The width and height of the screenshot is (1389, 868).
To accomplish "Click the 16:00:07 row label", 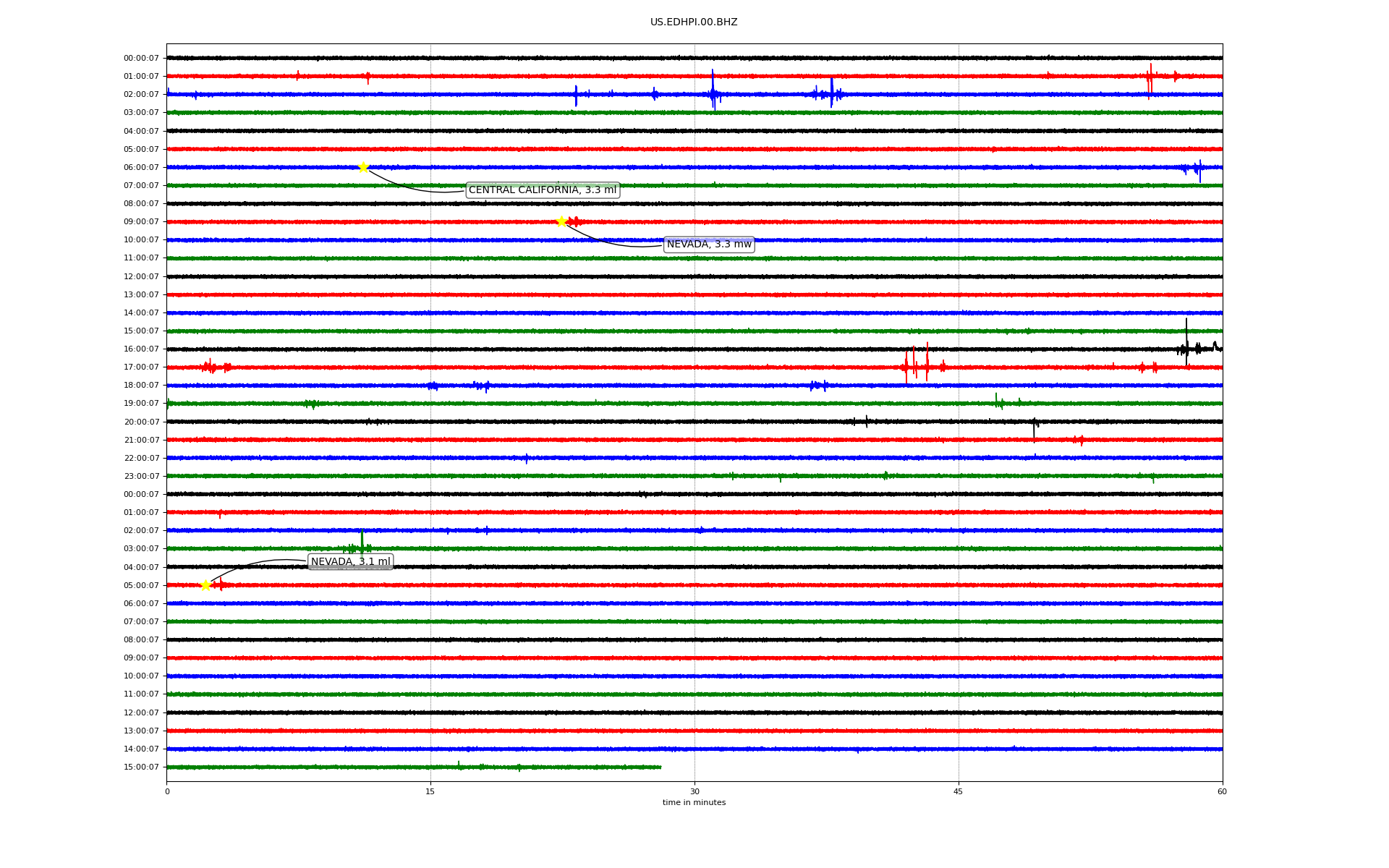I will coord(141,349).
